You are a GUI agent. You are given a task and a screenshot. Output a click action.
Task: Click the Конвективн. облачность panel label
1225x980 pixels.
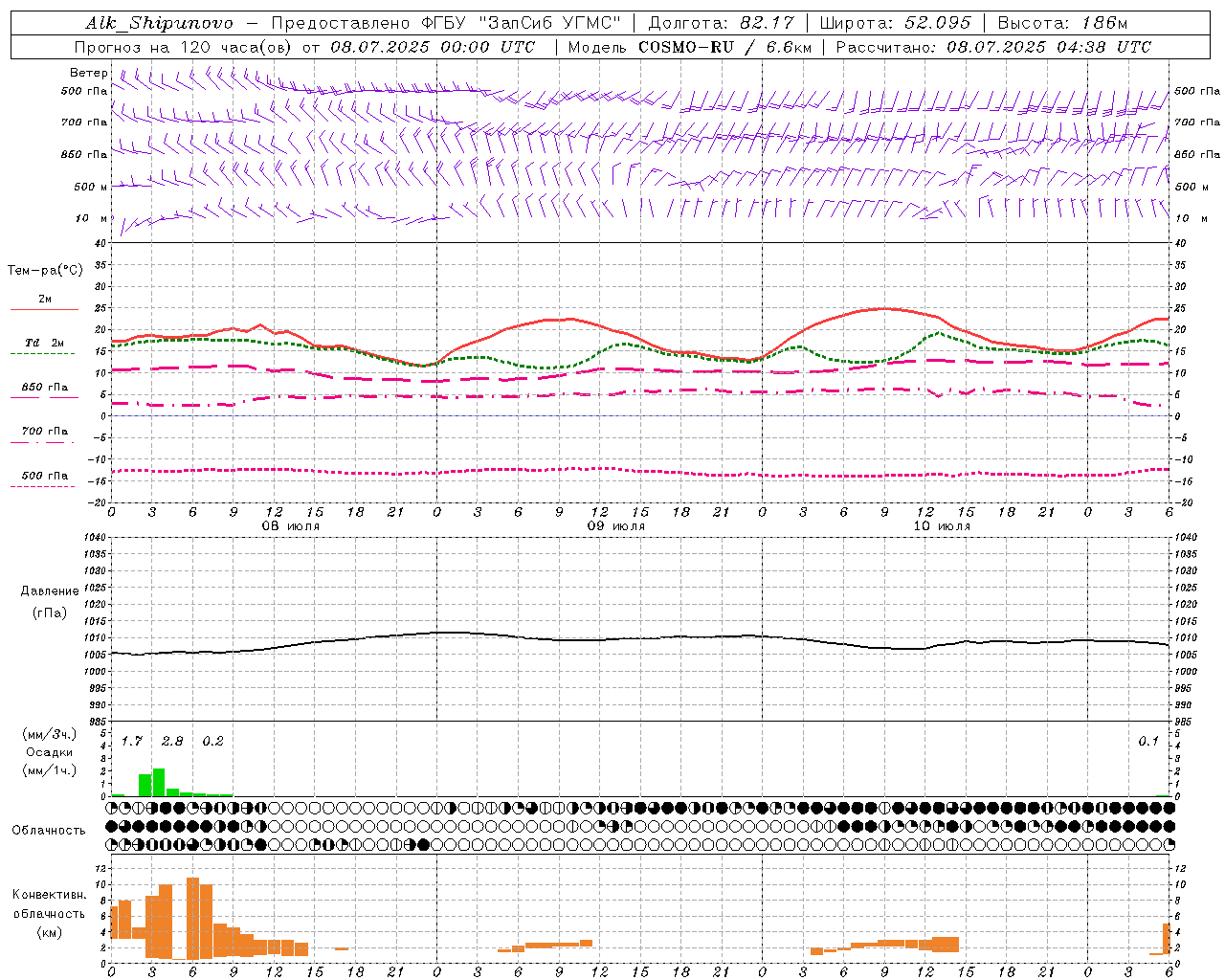click(x=50, y=903)
